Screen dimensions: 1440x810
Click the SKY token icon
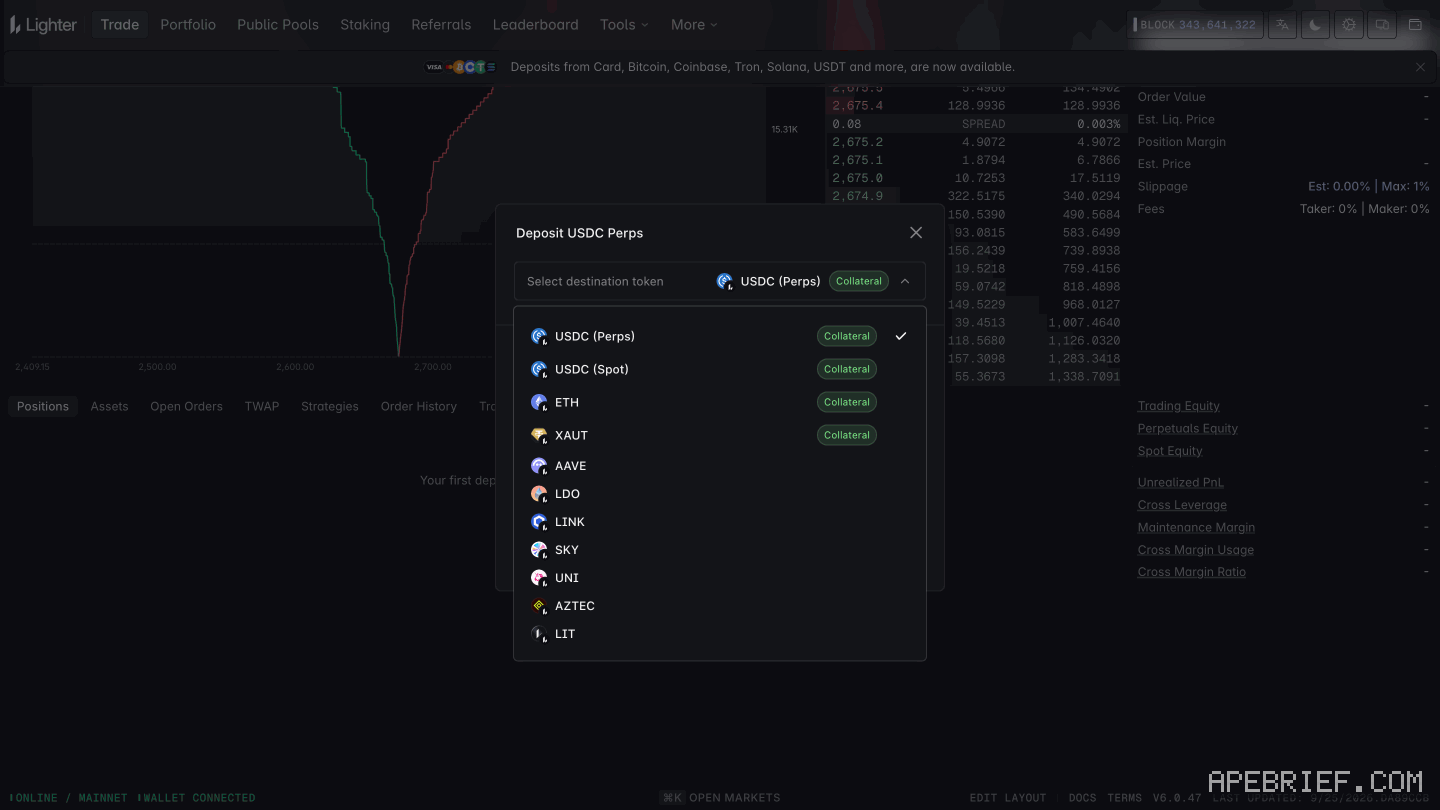pyautogui.click(x=539, y=550)
